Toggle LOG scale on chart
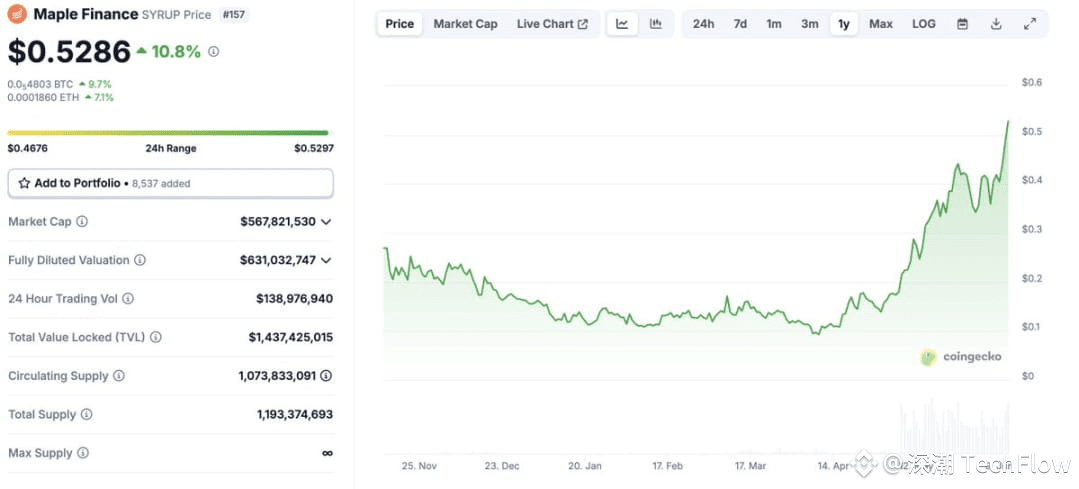The image size is (1079, 489). (x=923, y=24)
